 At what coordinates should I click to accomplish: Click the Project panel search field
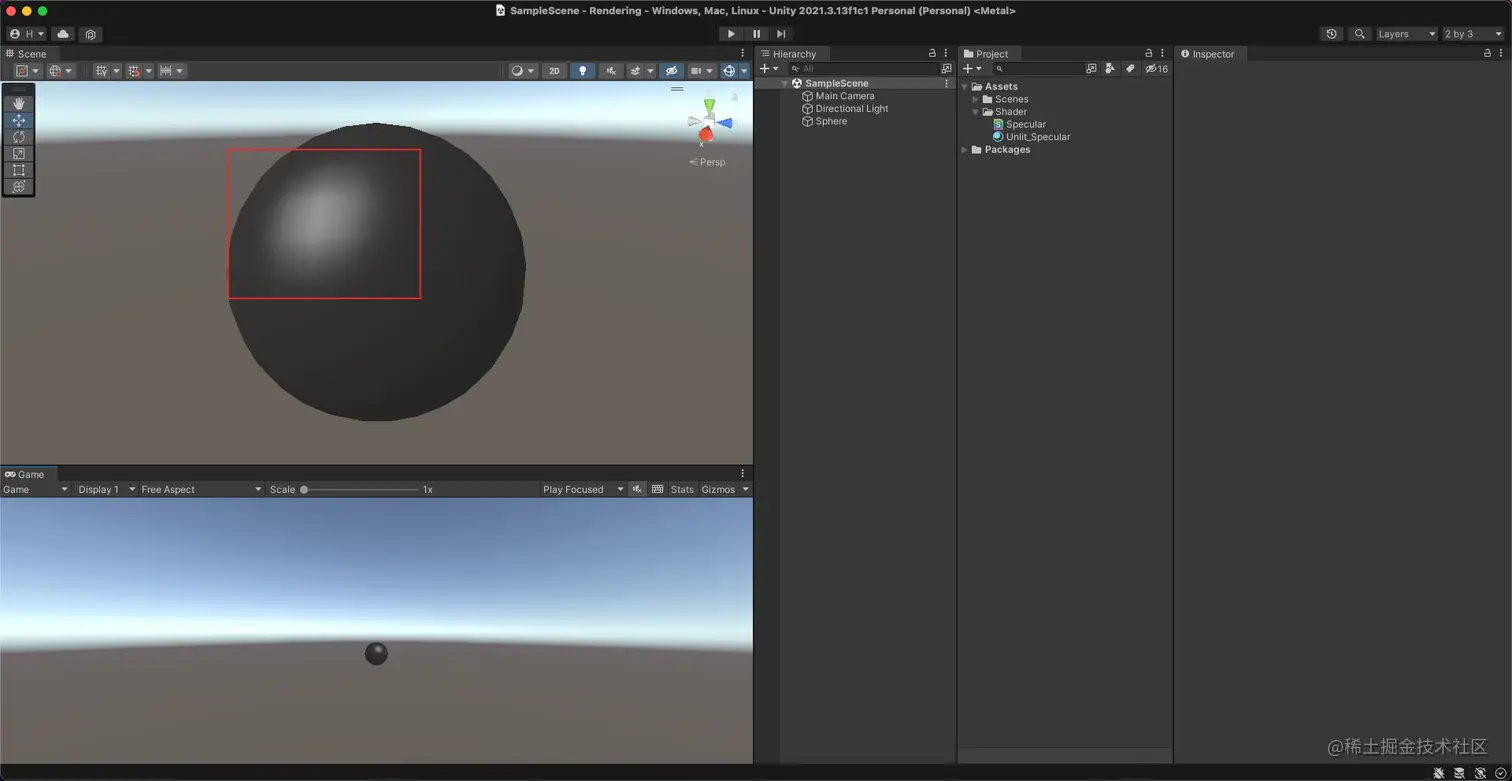click(1040, 69)
